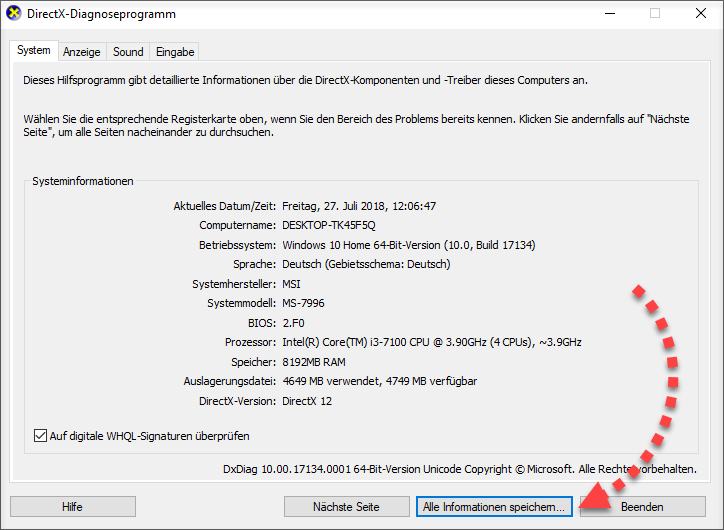
Task: Click Alle Informationen speichern button
Action: 494,506
